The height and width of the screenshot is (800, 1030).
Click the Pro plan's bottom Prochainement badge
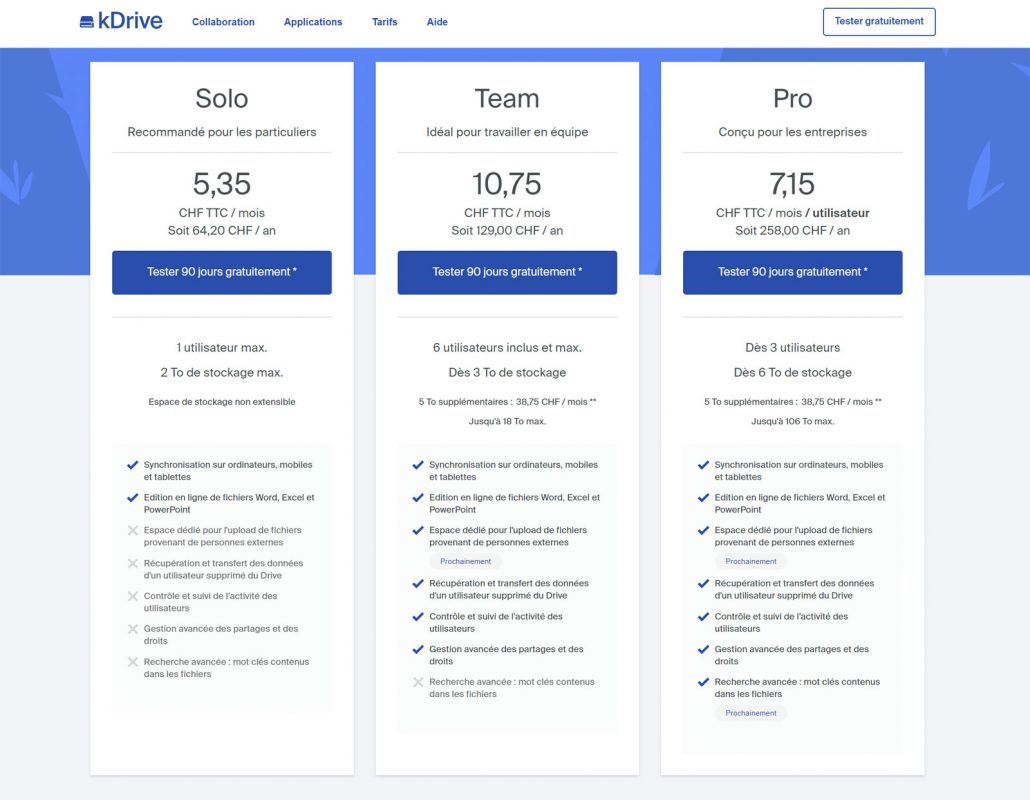[x=751, y=713]
